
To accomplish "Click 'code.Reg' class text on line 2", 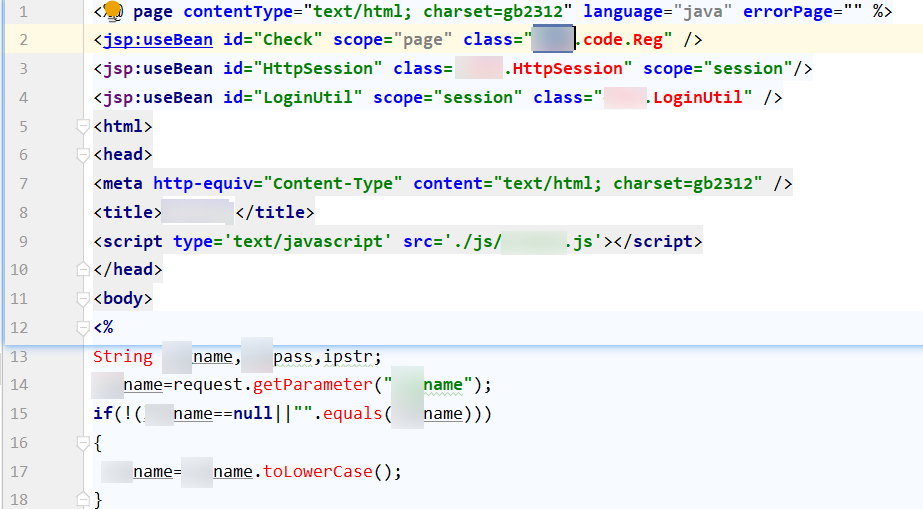I will tap(623, 39).
